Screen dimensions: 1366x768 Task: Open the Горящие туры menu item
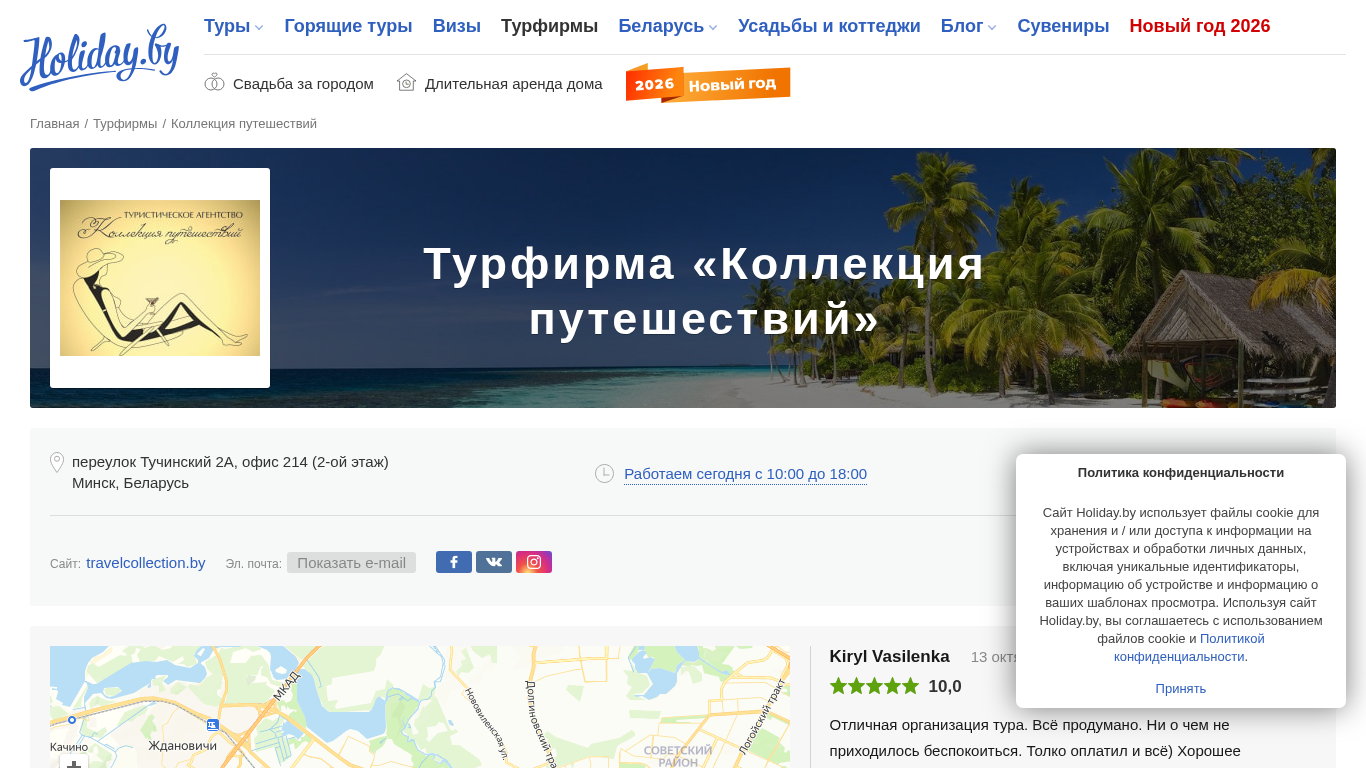click(348, 26)
